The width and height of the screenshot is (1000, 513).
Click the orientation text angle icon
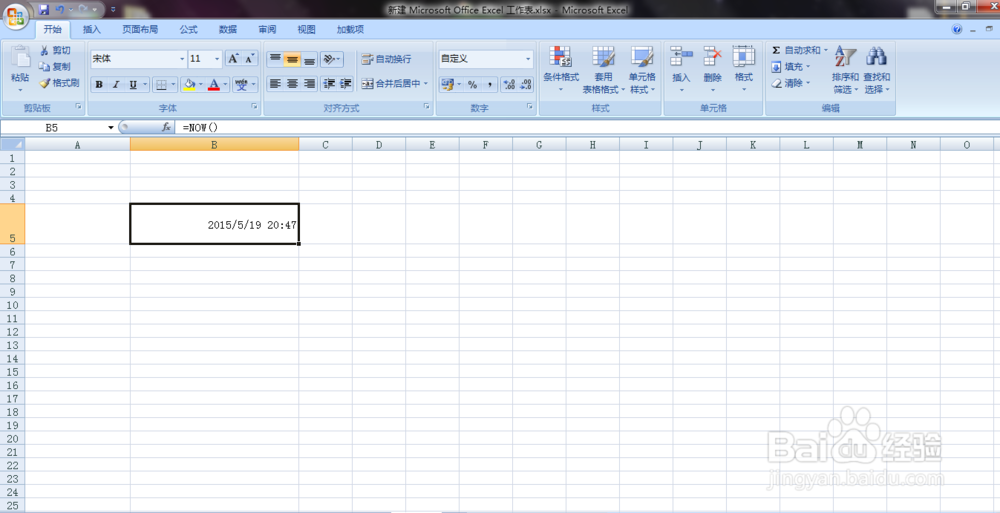click(x=329, y=59)
